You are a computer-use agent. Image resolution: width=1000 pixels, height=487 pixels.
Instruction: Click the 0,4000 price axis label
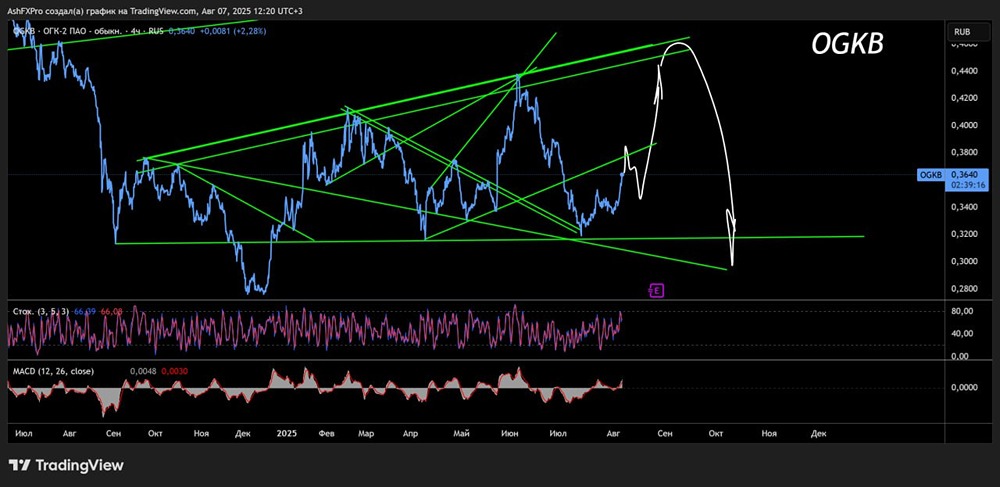[x=964, y=126]
